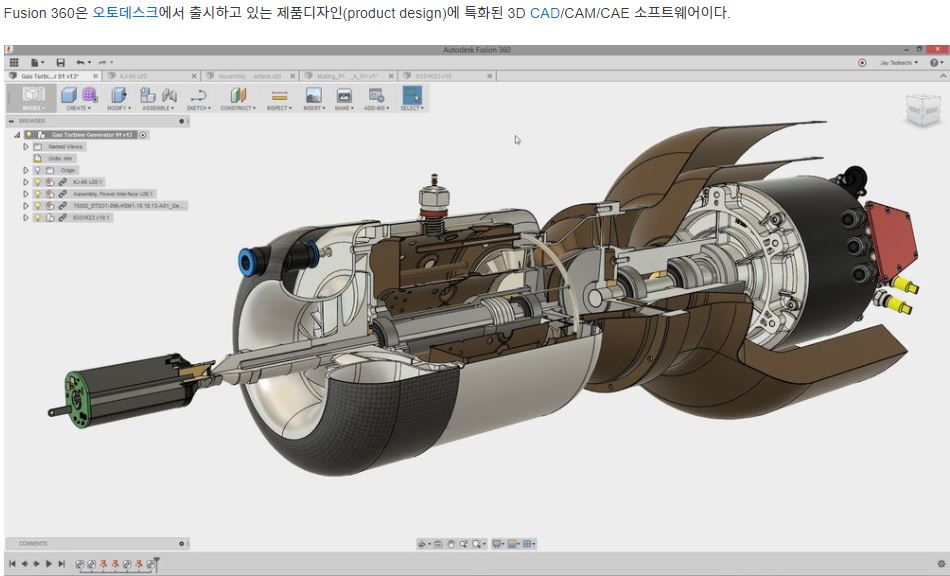Collapse the toolbar with the chevron arrow
The image size is (950, 576).
tap(943, 76)
